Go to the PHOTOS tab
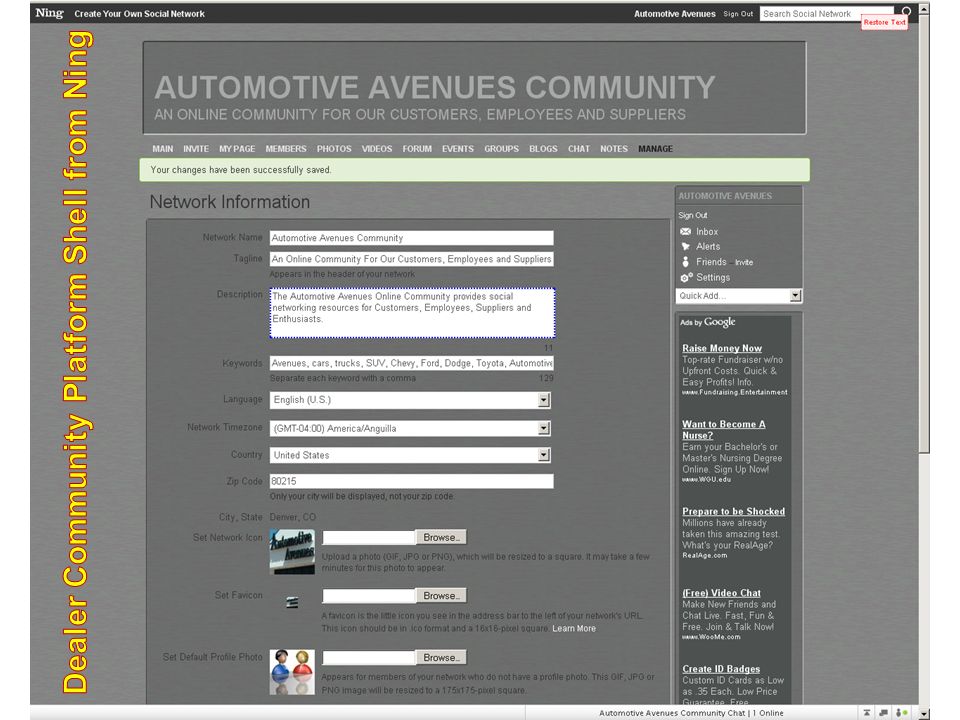Viewport: 960px width, 720px height. pos(334,149)
